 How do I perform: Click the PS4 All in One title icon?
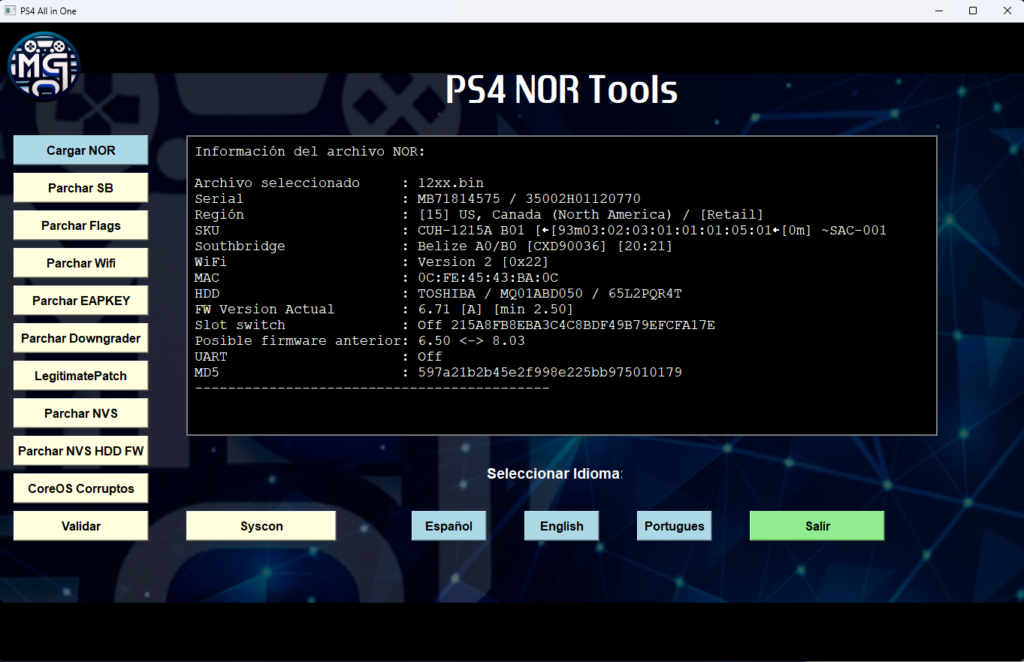pos(10,11)
